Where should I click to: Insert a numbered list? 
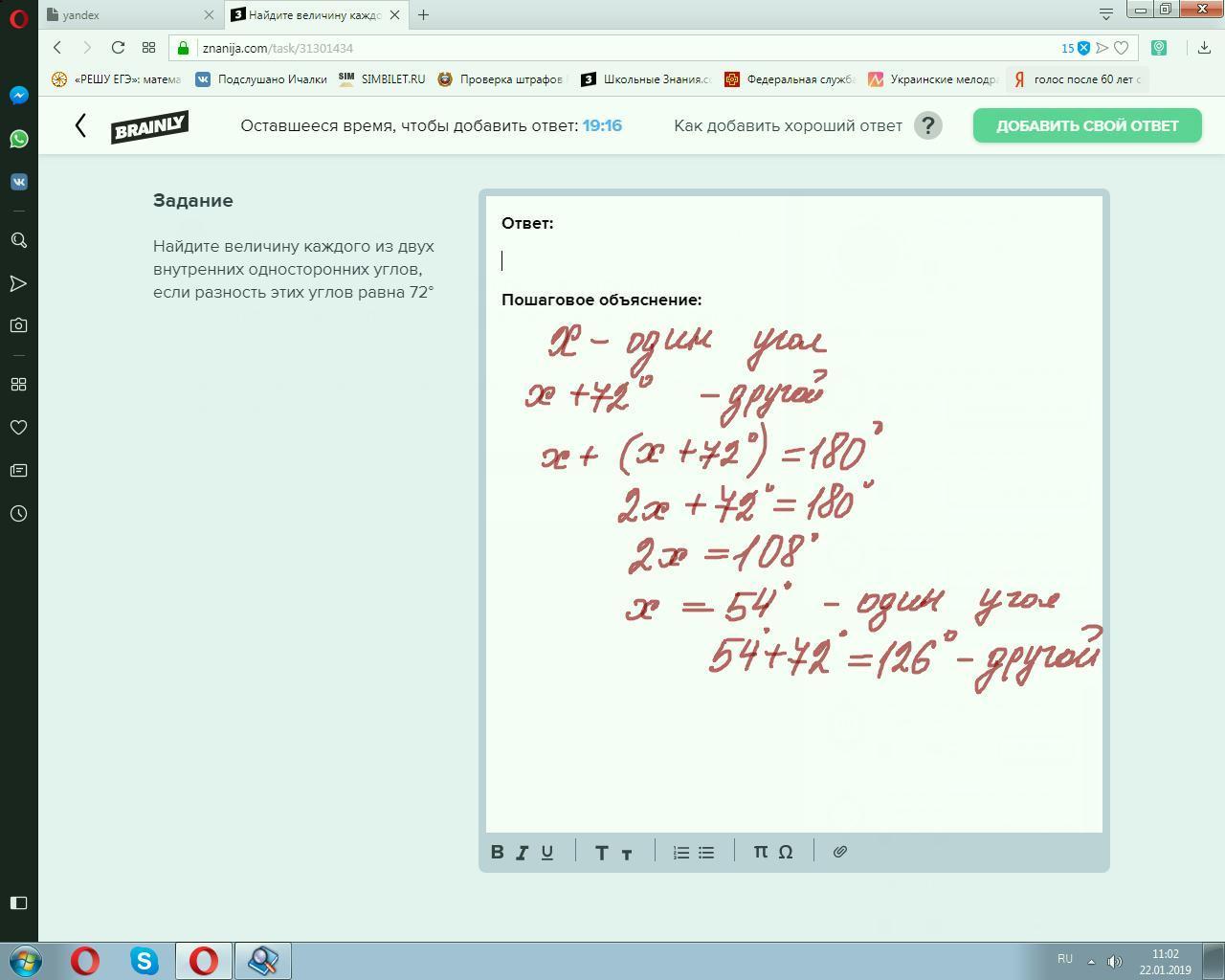point(681,852)
